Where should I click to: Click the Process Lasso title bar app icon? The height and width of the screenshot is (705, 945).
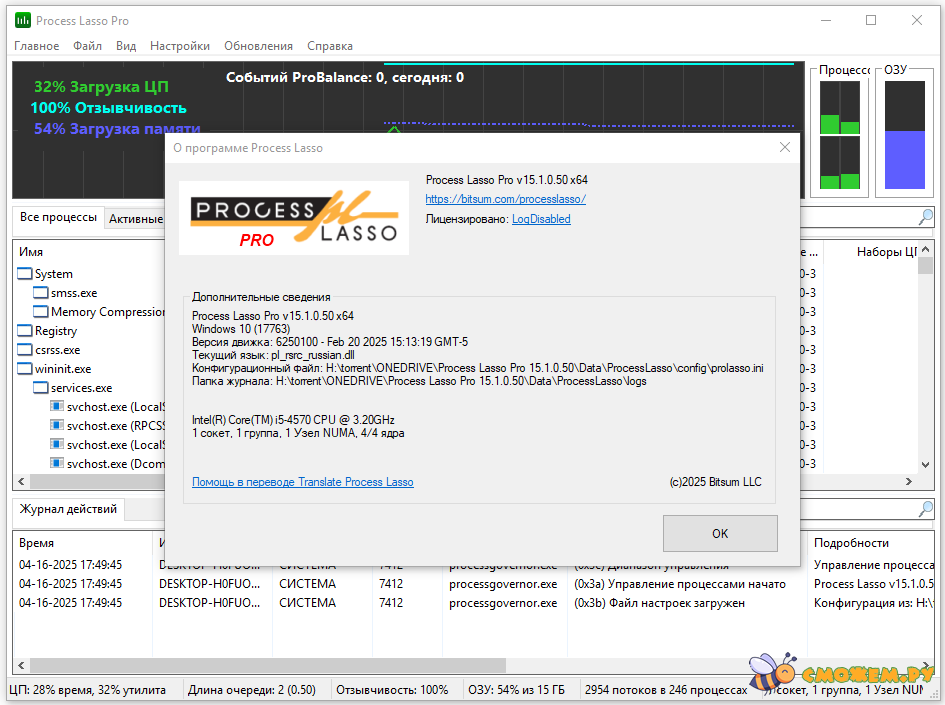pos(22,20)
